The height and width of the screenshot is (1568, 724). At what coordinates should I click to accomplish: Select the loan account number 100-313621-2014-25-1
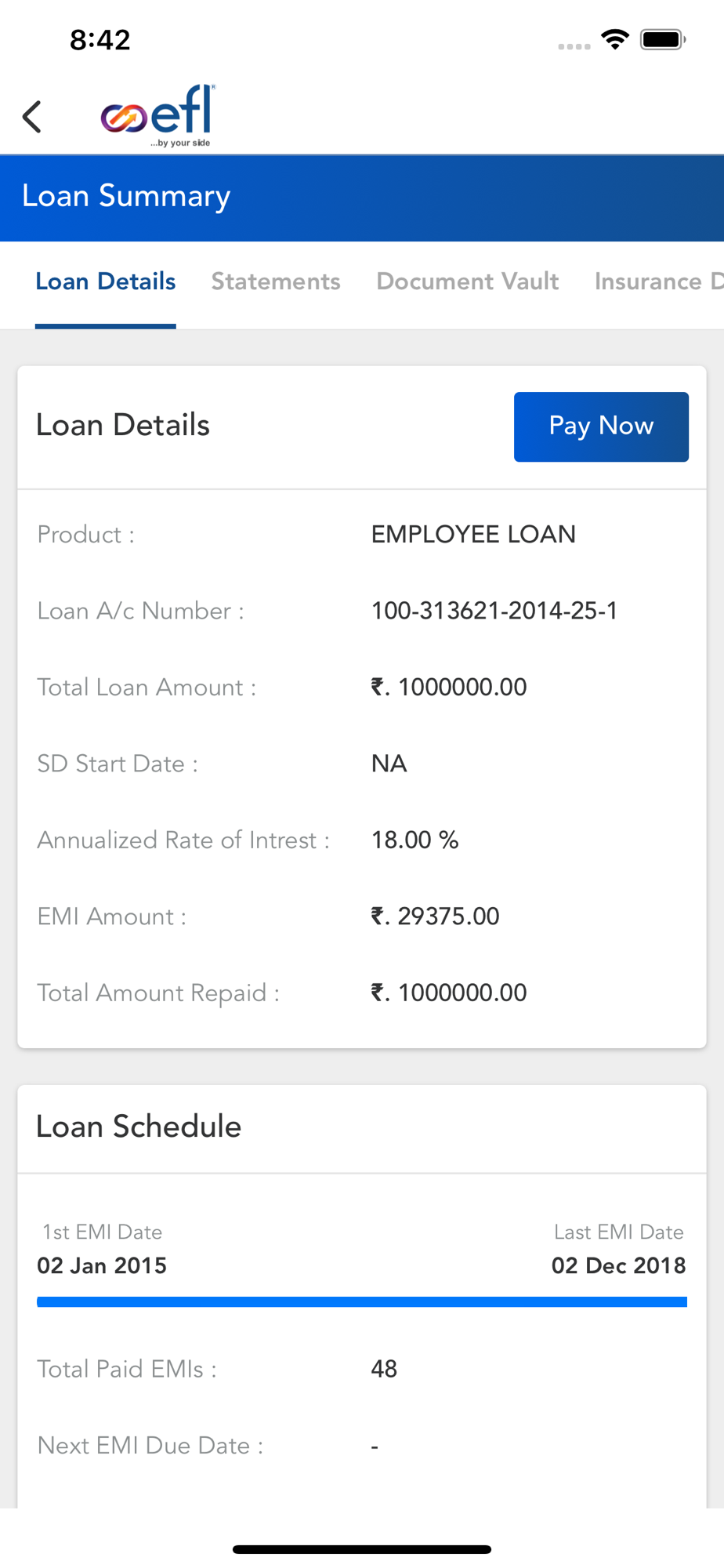tap(494, 611)
